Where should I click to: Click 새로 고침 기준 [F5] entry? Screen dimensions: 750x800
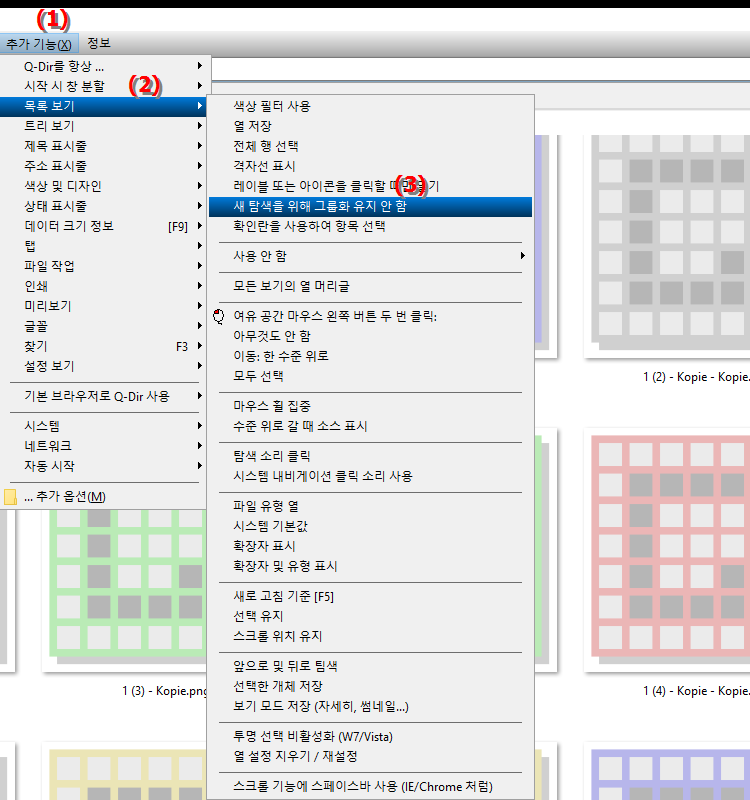[370, 596]
